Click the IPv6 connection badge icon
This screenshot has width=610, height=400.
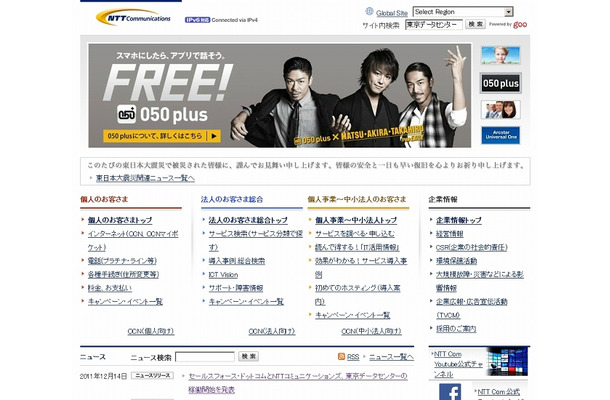tap(197, 20)
